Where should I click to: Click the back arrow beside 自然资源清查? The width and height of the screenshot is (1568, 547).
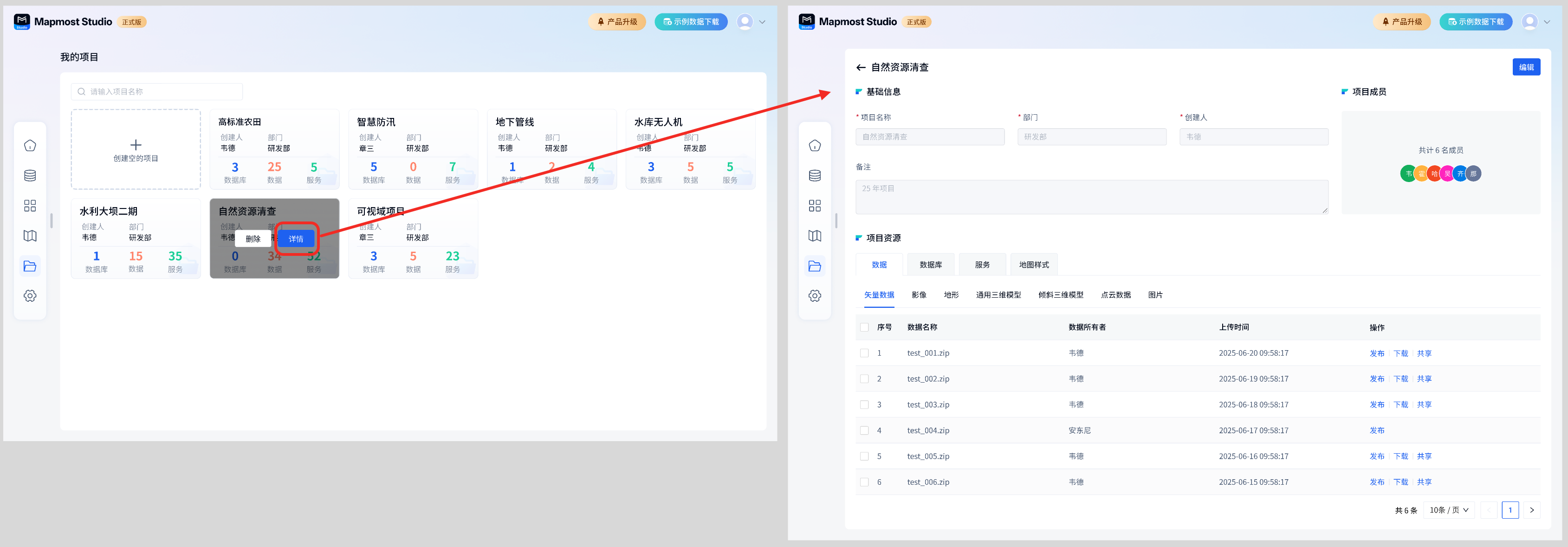[861, 68]
